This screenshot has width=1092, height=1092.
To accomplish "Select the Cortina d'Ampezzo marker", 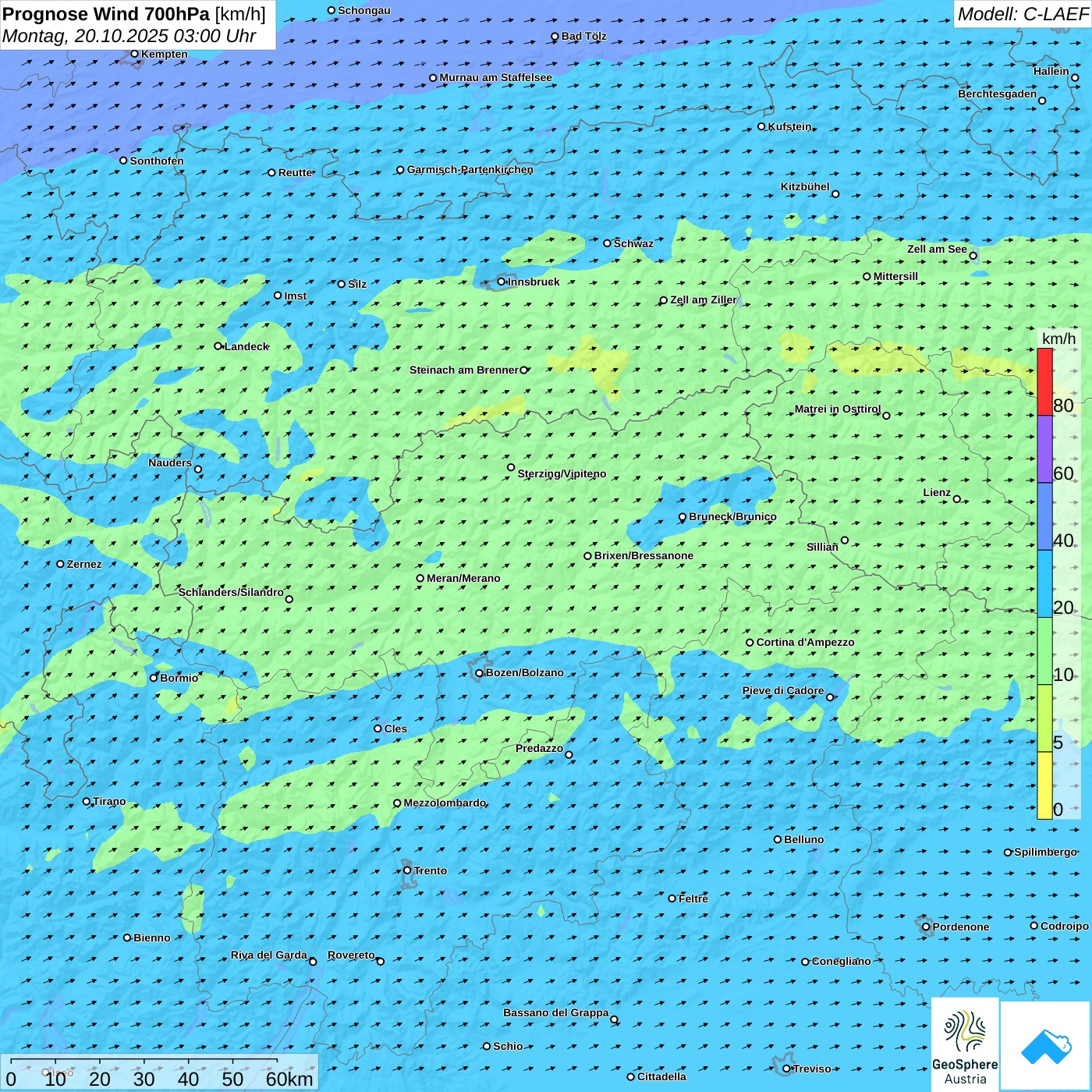I will click(x=750, y=643).
